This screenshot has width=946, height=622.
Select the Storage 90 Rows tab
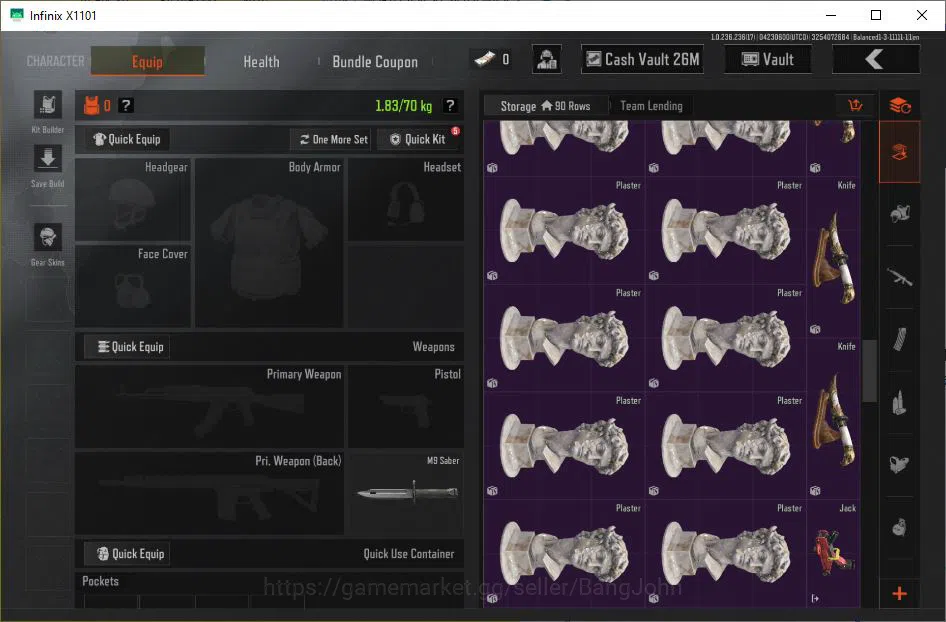coord(545,106)
